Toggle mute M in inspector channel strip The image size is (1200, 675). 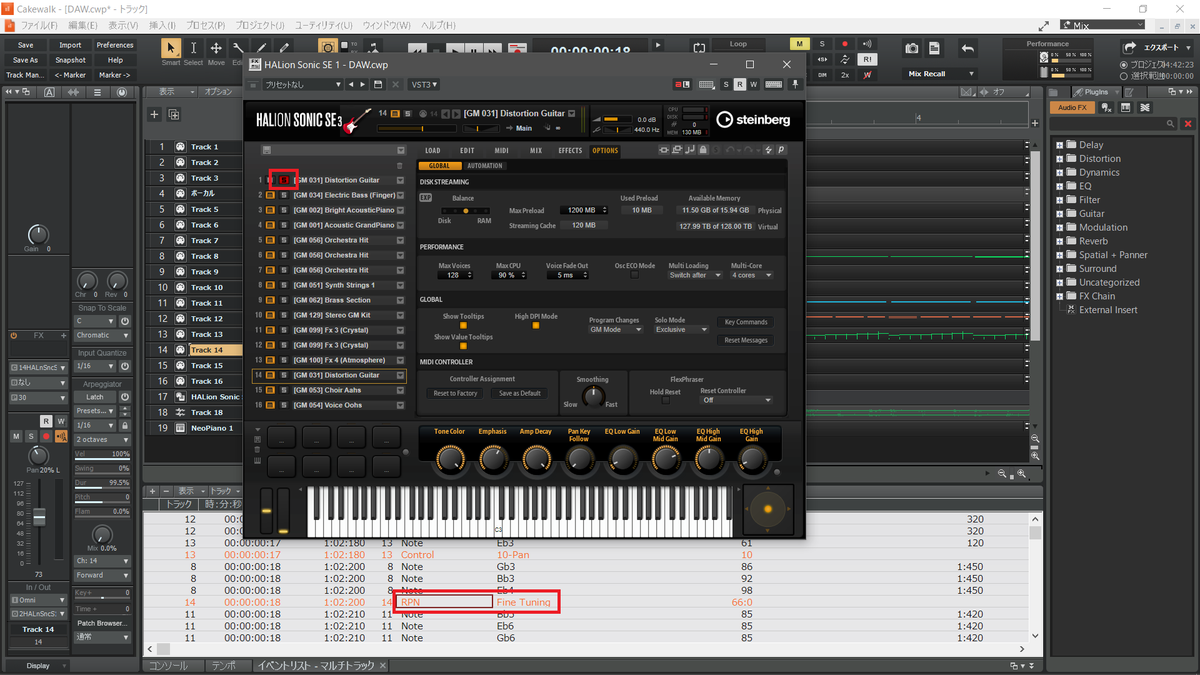pos(16,437)
